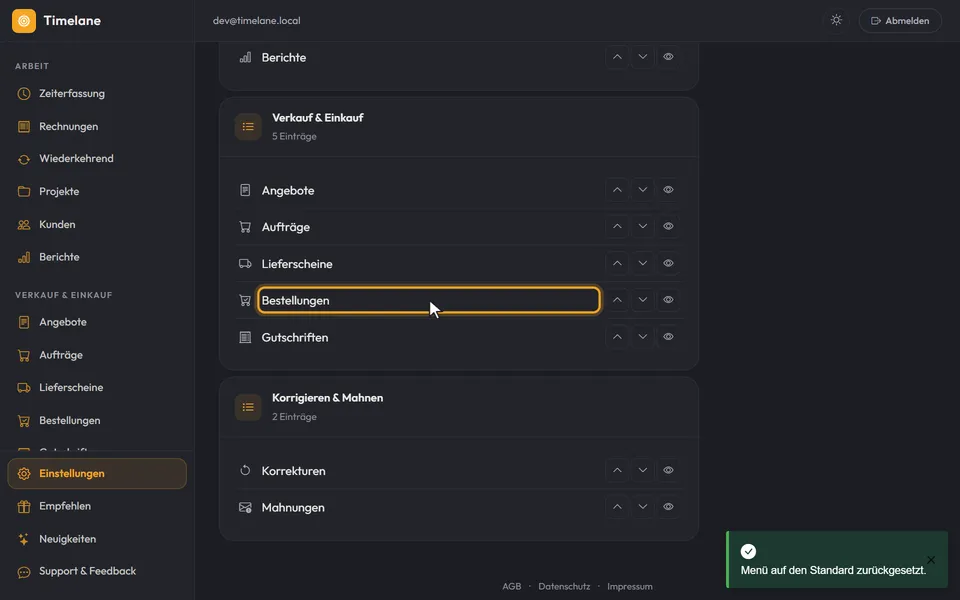Toggle the light/dark theme sun icon

[x=836, y=20]
